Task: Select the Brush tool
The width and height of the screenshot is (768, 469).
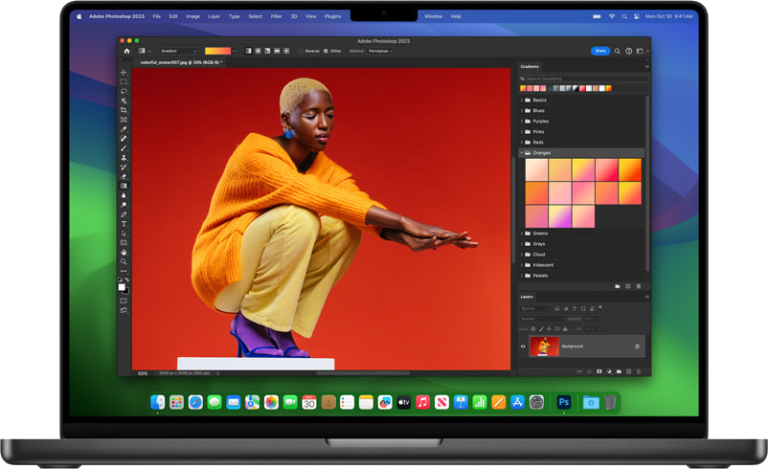Action: tap(123, 148)
